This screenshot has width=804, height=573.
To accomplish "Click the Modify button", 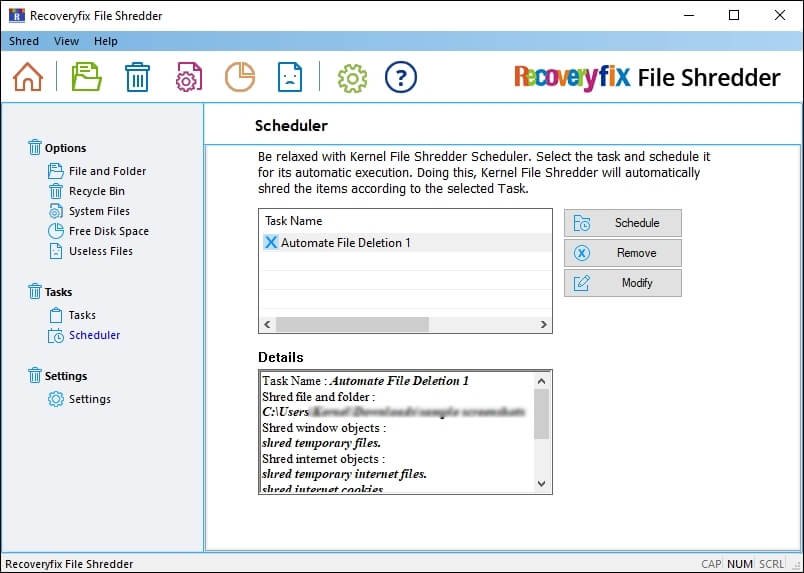I will pyautogui.click(x=622, y=283).
